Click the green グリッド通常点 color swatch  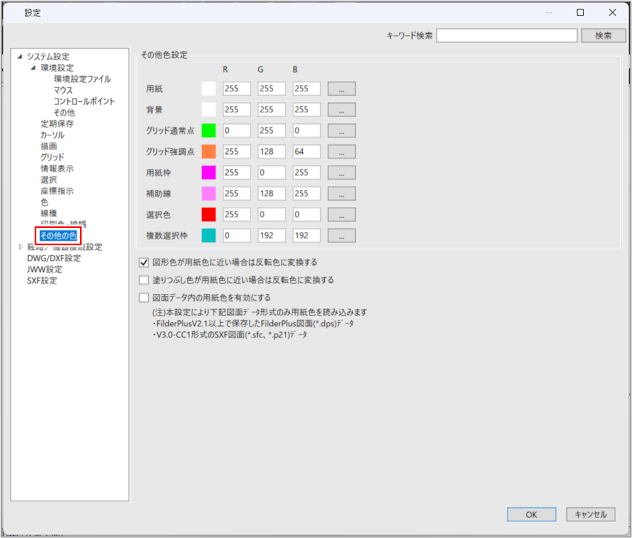(209, 130)
